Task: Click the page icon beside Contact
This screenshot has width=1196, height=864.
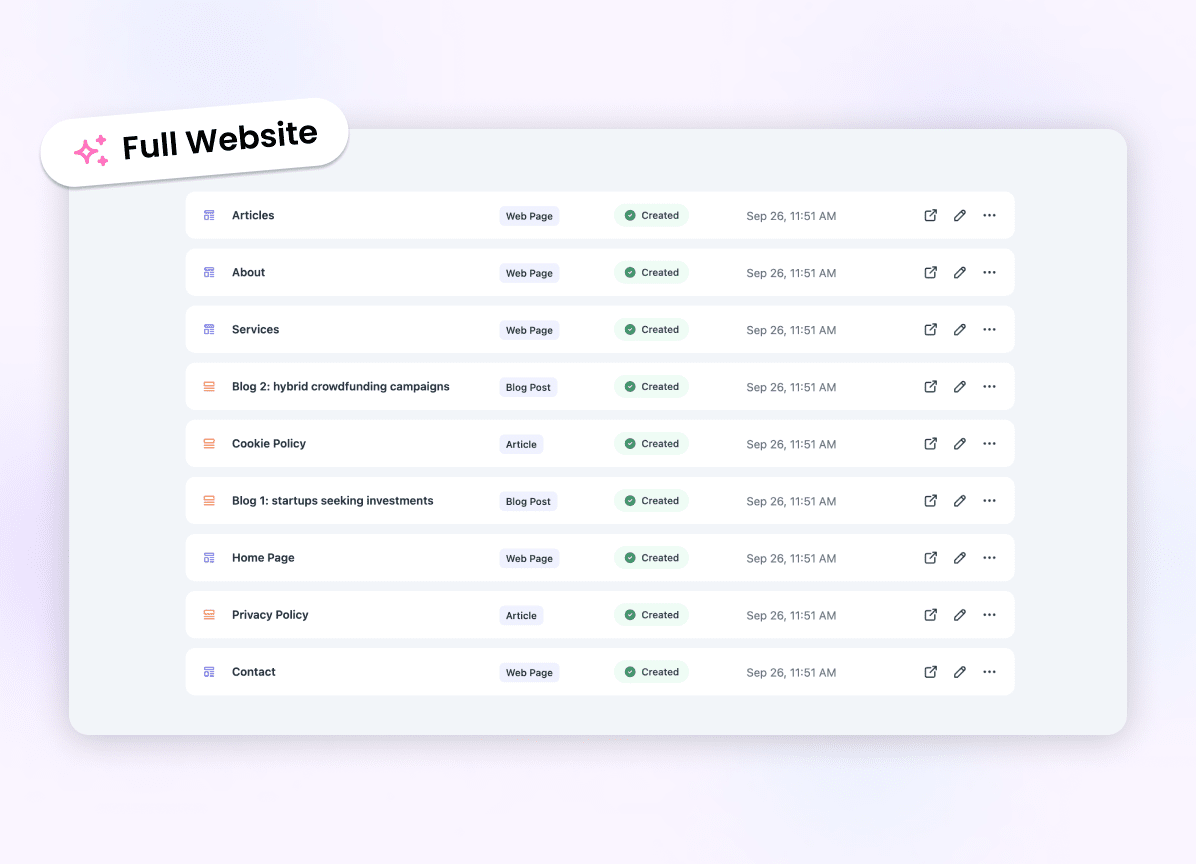Action: [x=209, y=672]
